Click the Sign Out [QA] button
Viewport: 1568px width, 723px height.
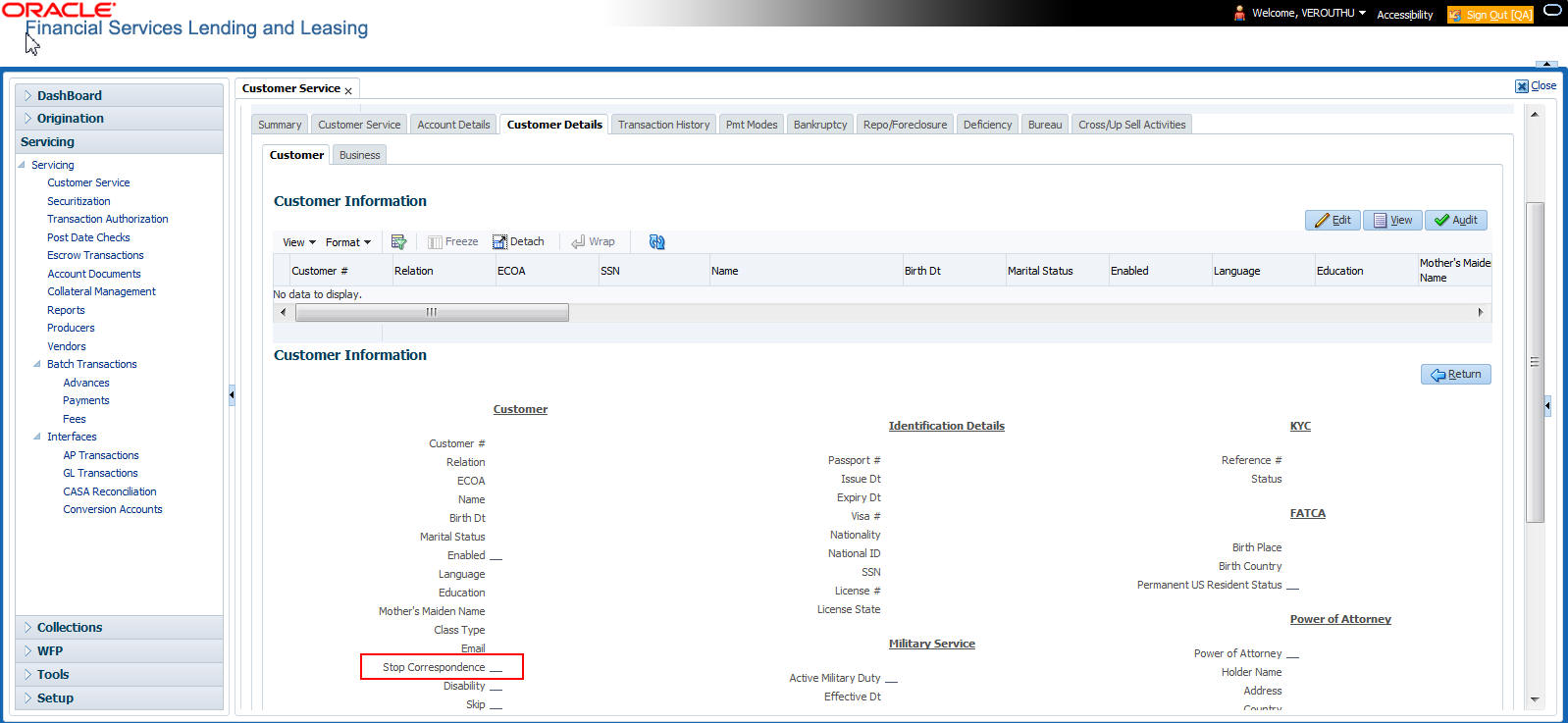pyautogui.click(x=1490, y=15)
